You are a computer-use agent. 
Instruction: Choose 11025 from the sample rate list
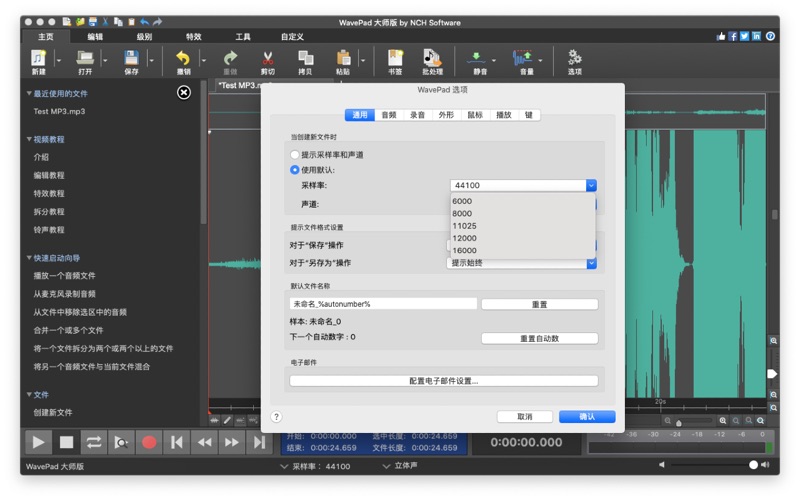464,226
